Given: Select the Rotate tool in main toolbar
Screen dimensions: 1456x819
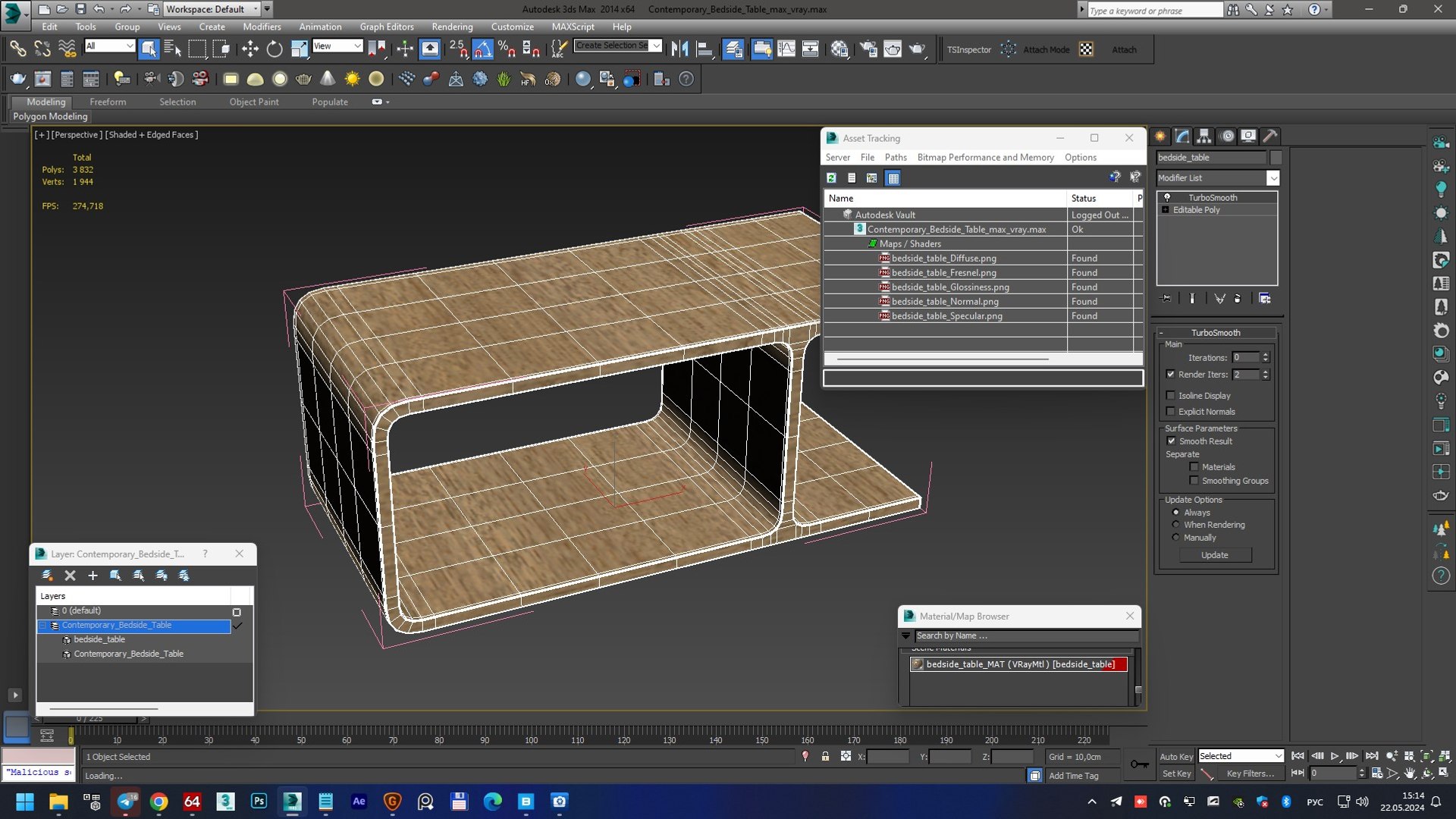Looking at the screenshot, I should [274, 49].
